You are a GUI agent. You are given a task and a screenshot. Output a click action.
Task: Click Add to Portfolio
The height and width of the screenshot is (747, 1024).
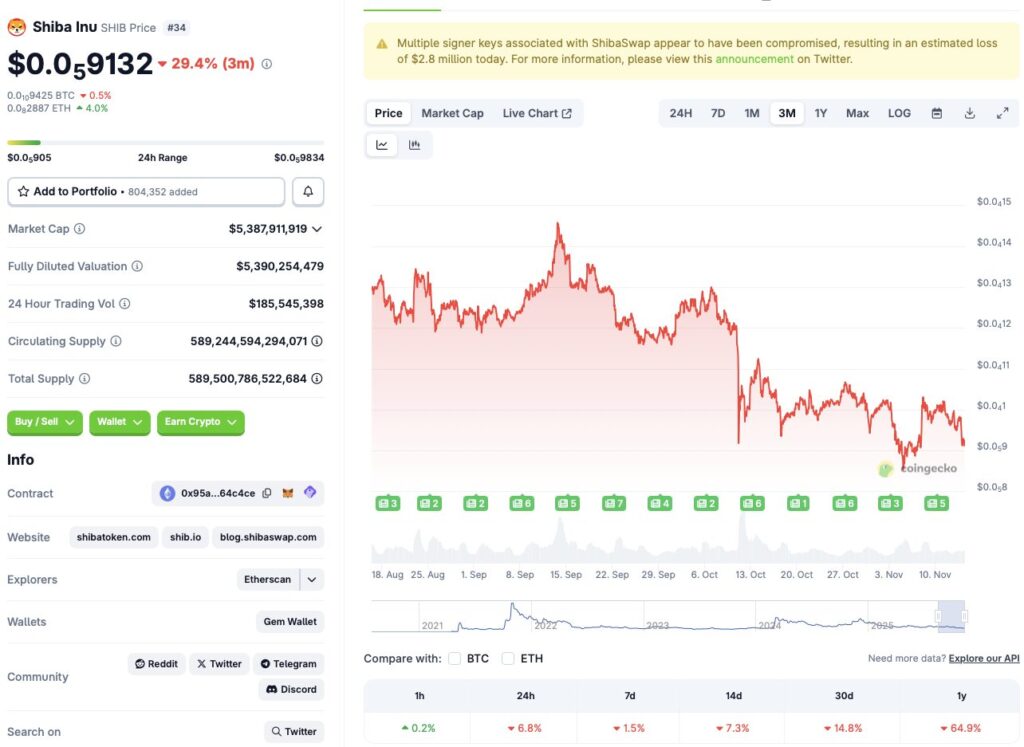click(x=146, y=190)
